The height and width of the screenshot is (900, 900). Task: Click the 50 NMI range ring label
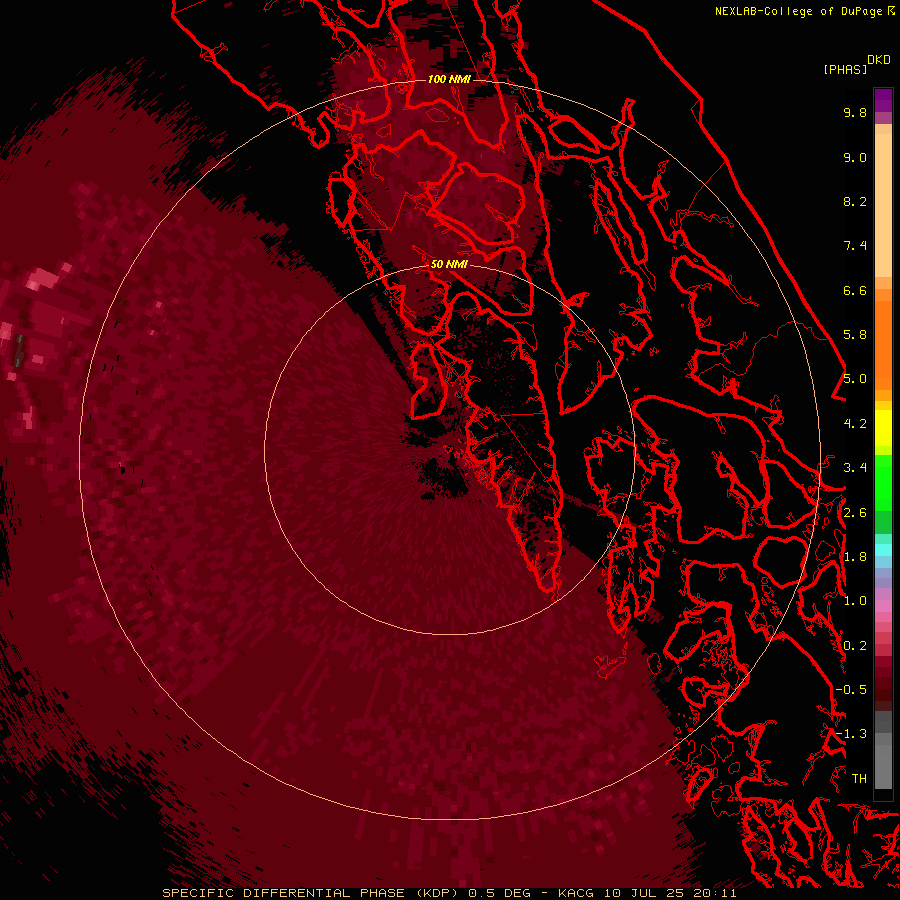tap(449, 264)
